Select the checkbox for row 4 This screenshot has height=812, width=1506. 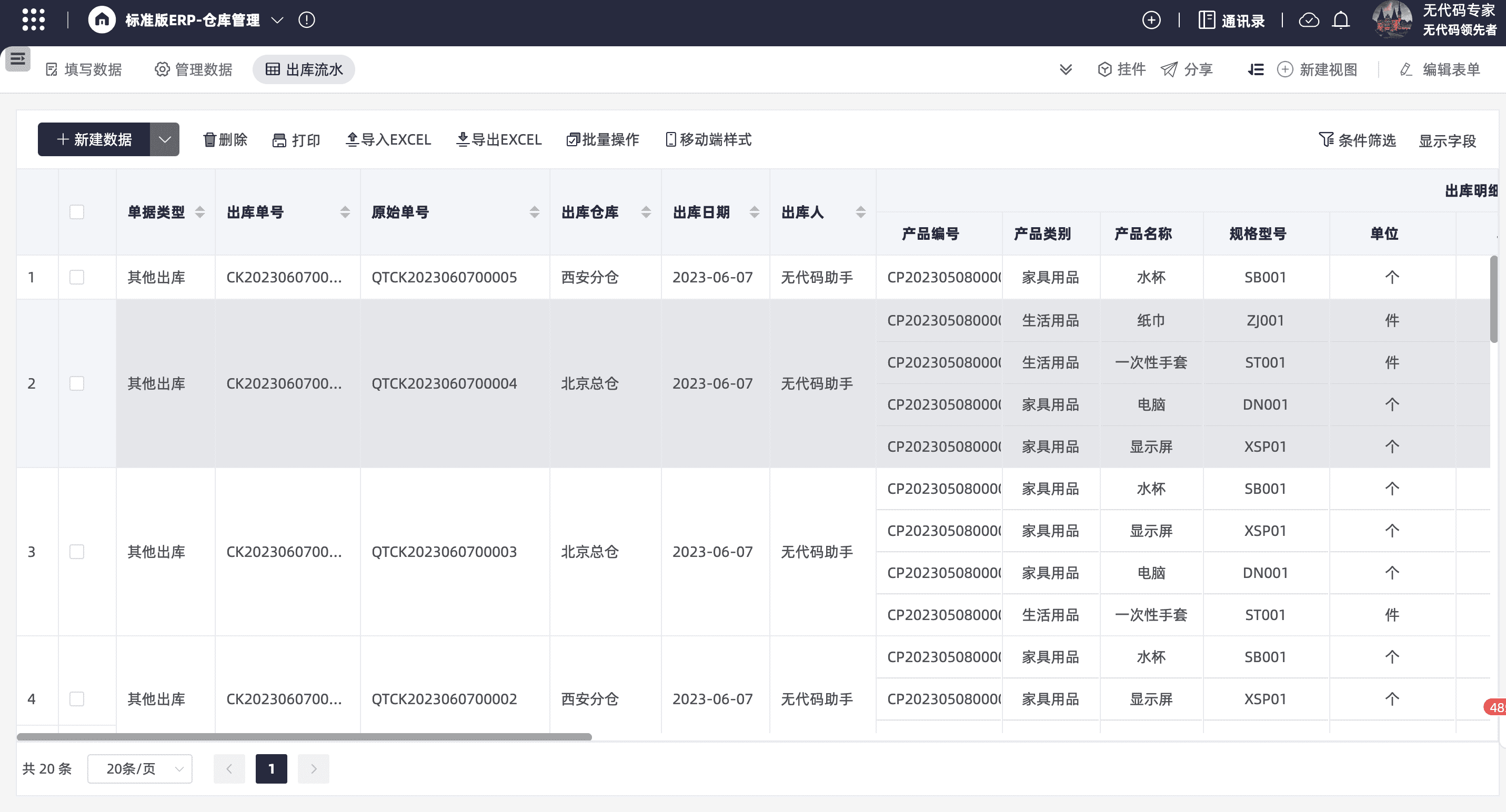(x=77, y=699)
